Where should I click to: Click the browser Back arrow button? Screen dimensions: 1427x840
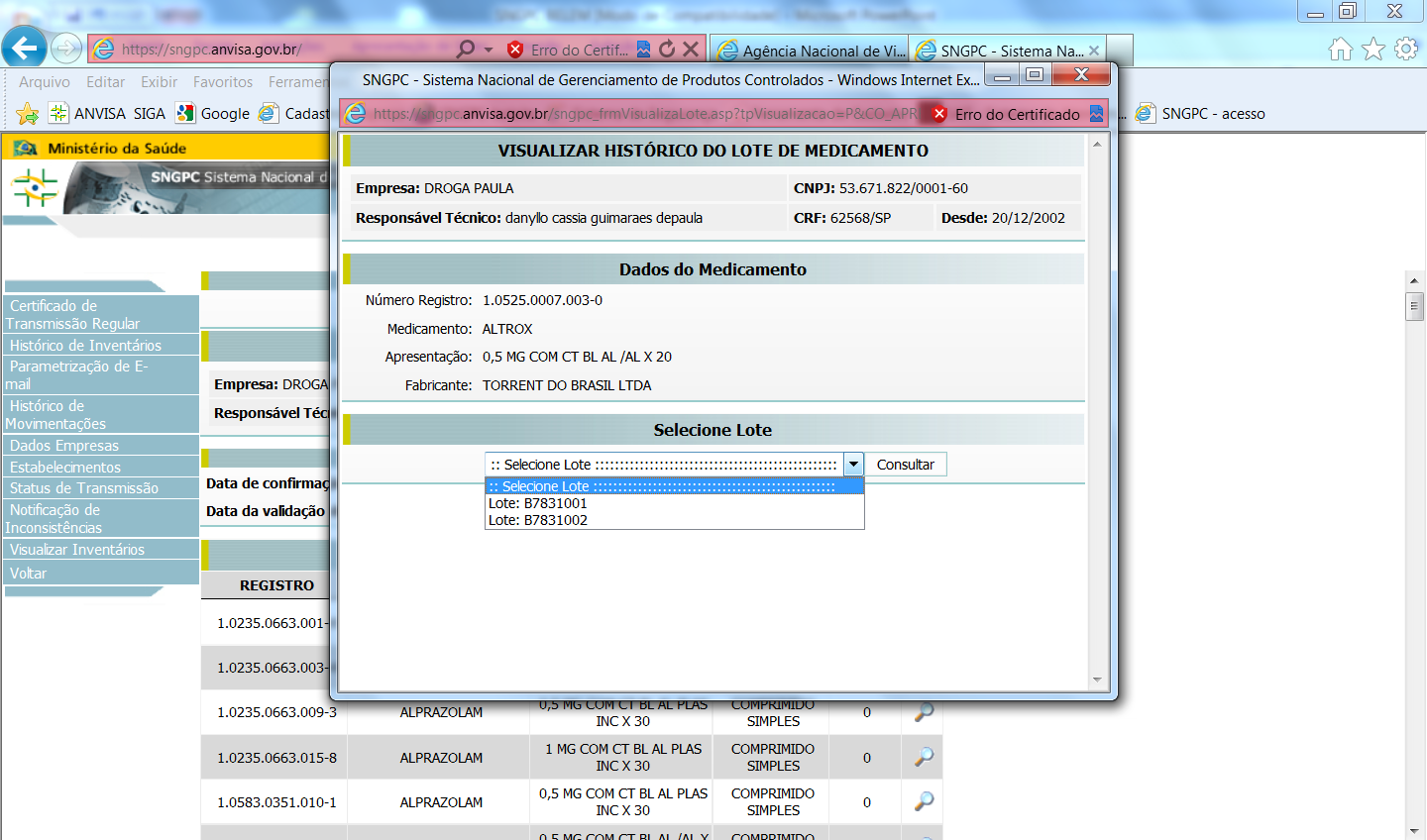pos(25,47)
